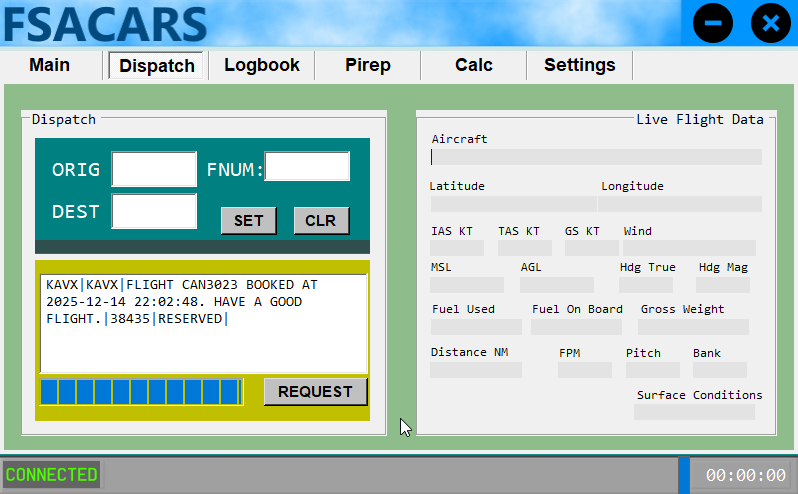Click the CONNECTED status indicator
This screenshot has height=494, width=798.
(52, 474)
